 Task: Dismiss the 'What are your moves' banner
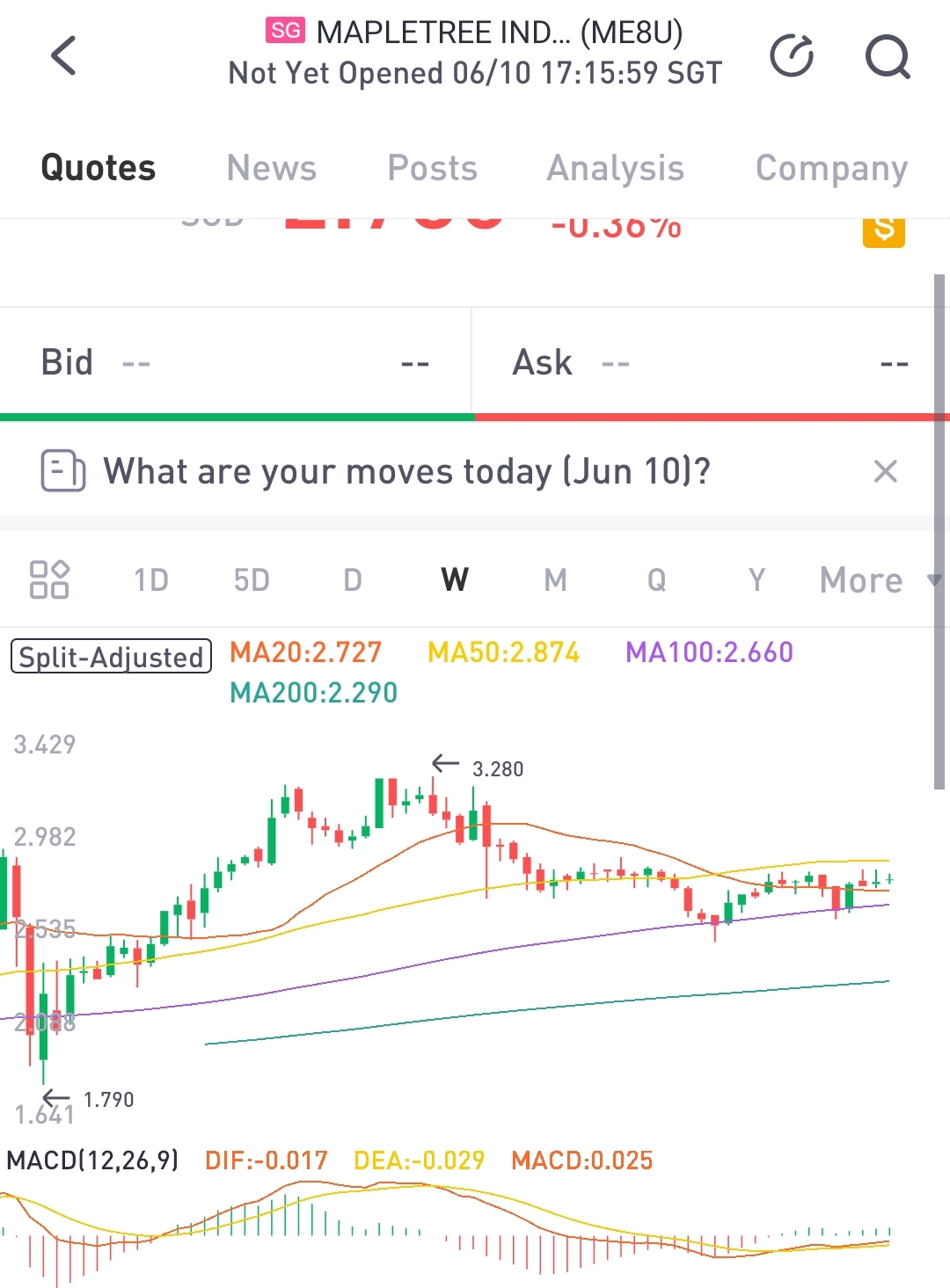click(x=886, y=471)
